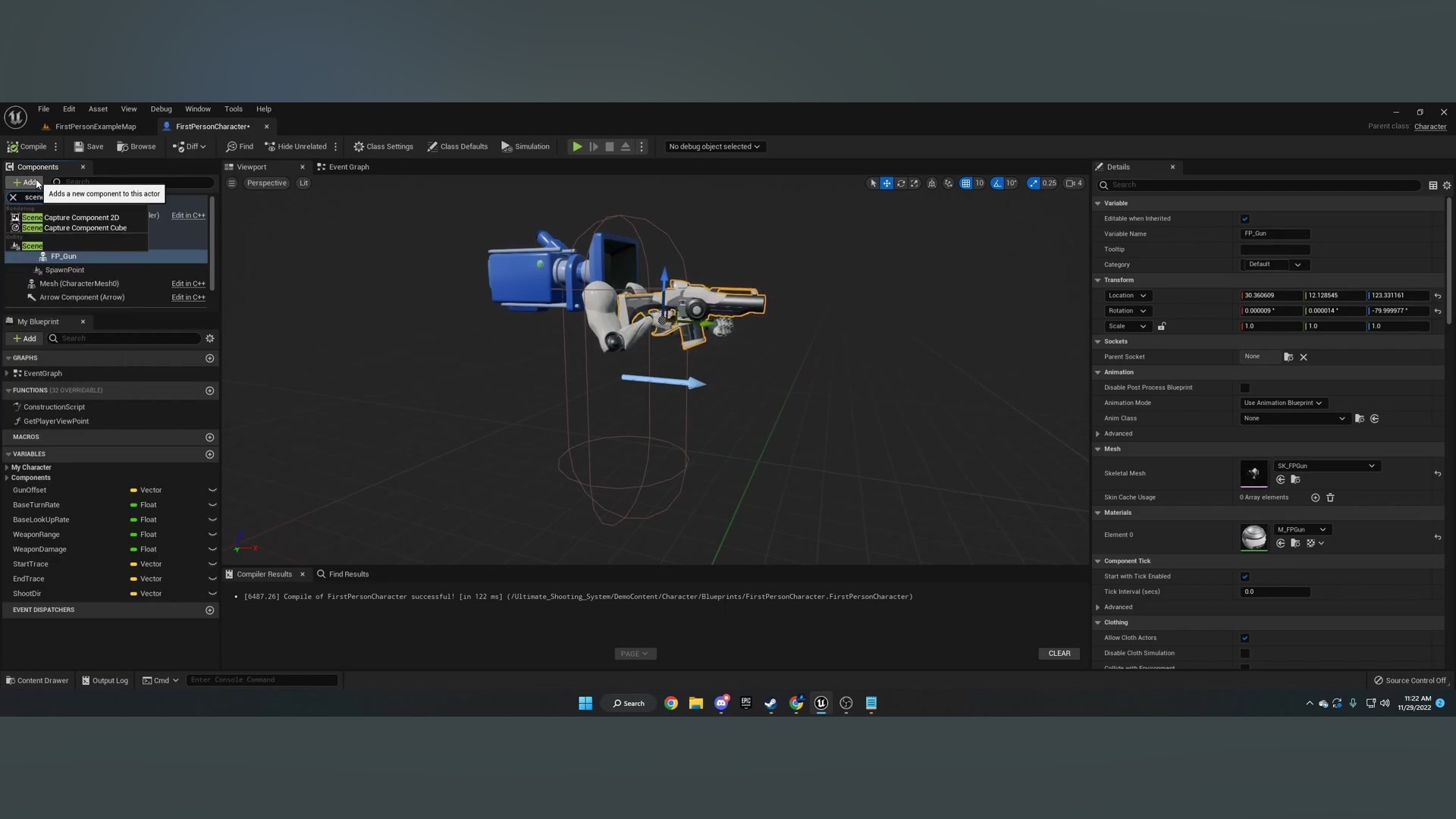Activate the translate (move) gizmo tool
Screen dimensions: 1456x819
(x=886, y=183)
